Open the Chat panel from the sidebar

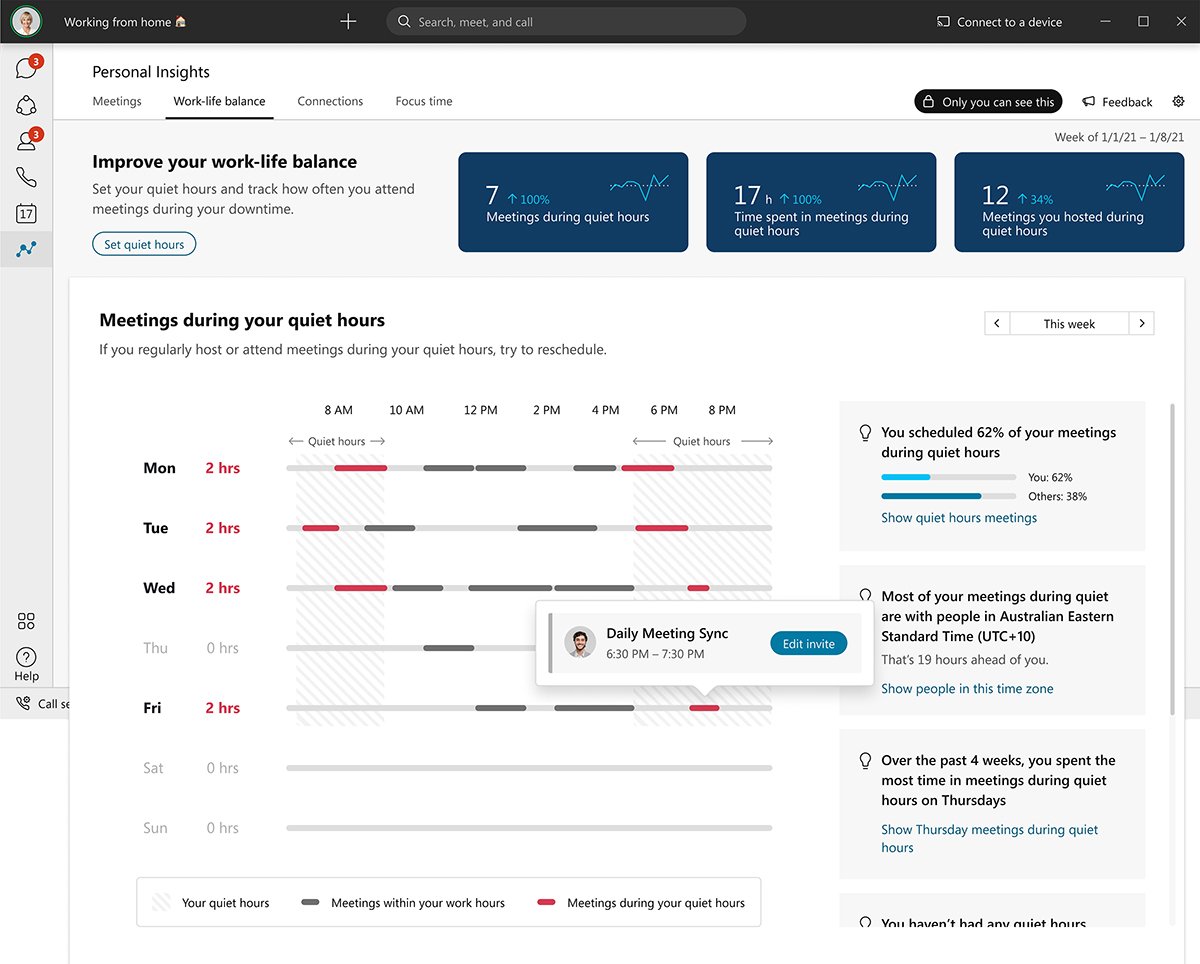27,67
